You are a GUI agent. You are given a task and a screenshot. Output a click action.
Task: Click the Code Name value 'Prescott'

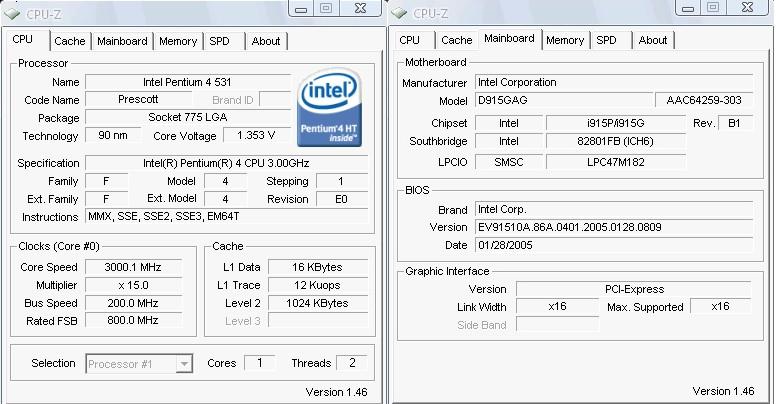tap(138, 100)
